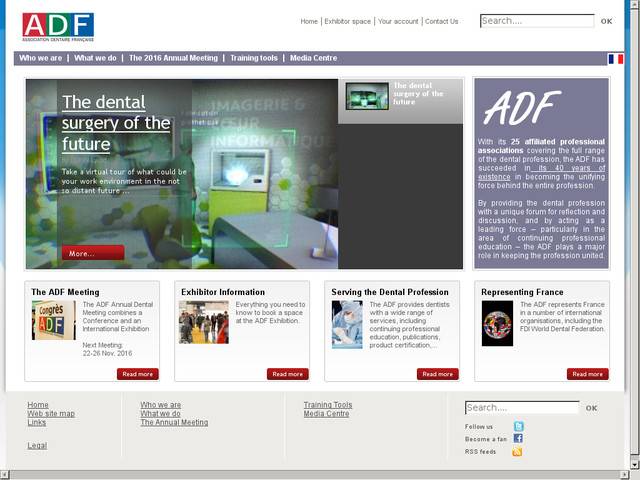Go to Your account
Image resolution: width=640 pixels, height=480 pixels.
398,21
